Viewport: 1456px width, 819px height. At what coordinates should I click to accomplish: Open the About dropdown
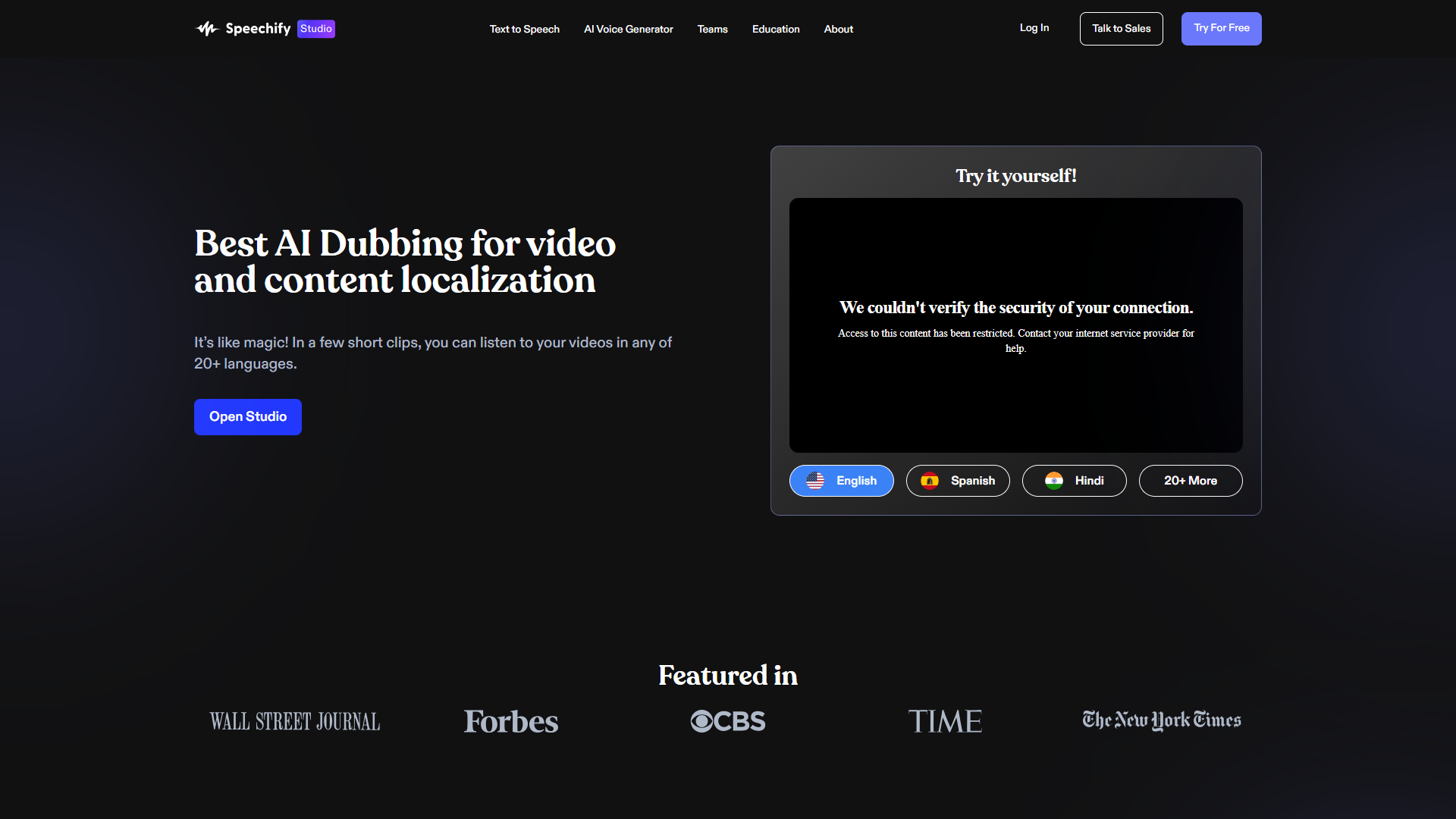click(x=838, y=29)
